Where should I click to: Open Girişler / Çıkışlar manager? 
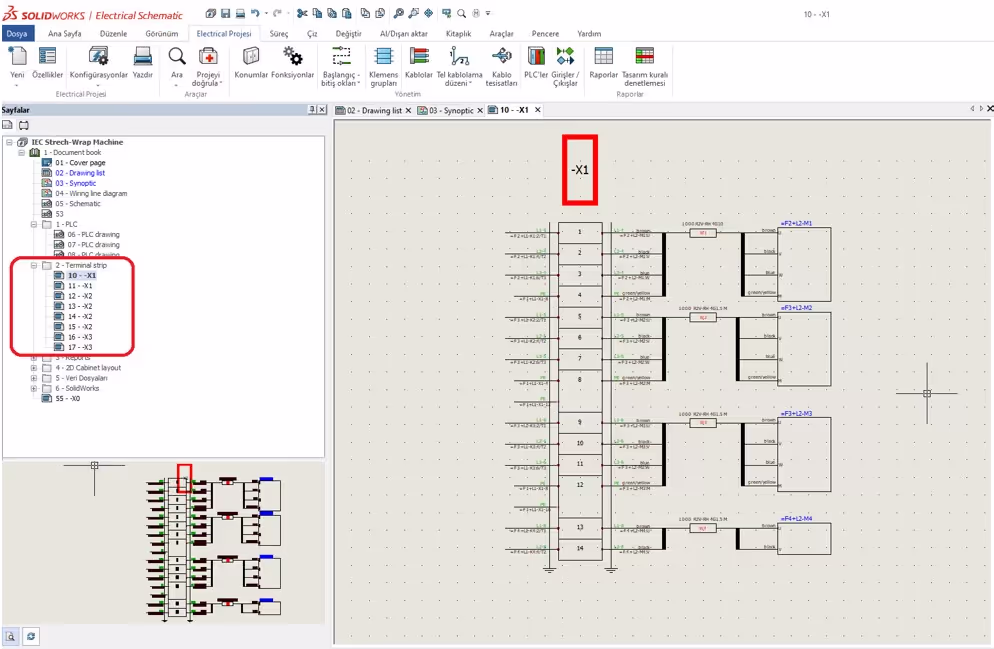coord(565,67)
